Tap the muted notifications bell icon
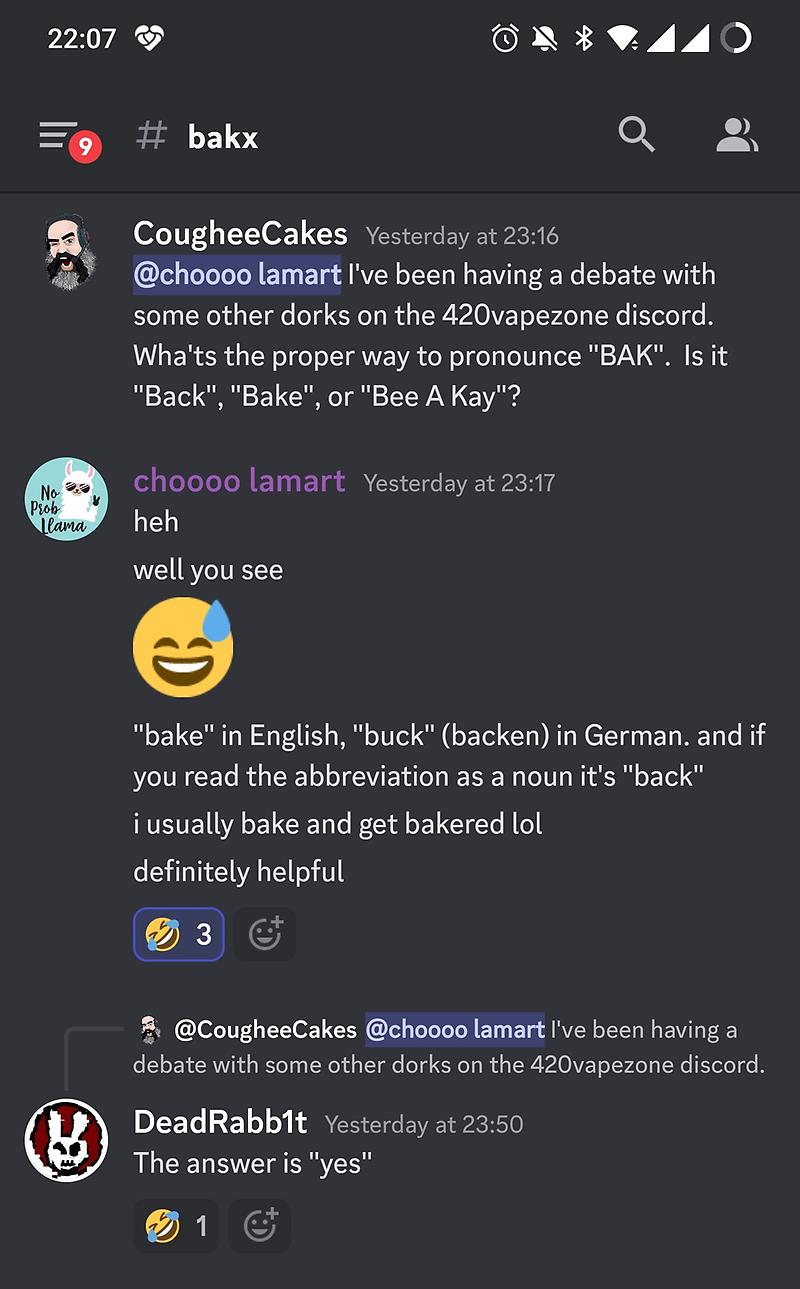The height and width of the screenshot is (1289, 800). [x=545, y=39]
